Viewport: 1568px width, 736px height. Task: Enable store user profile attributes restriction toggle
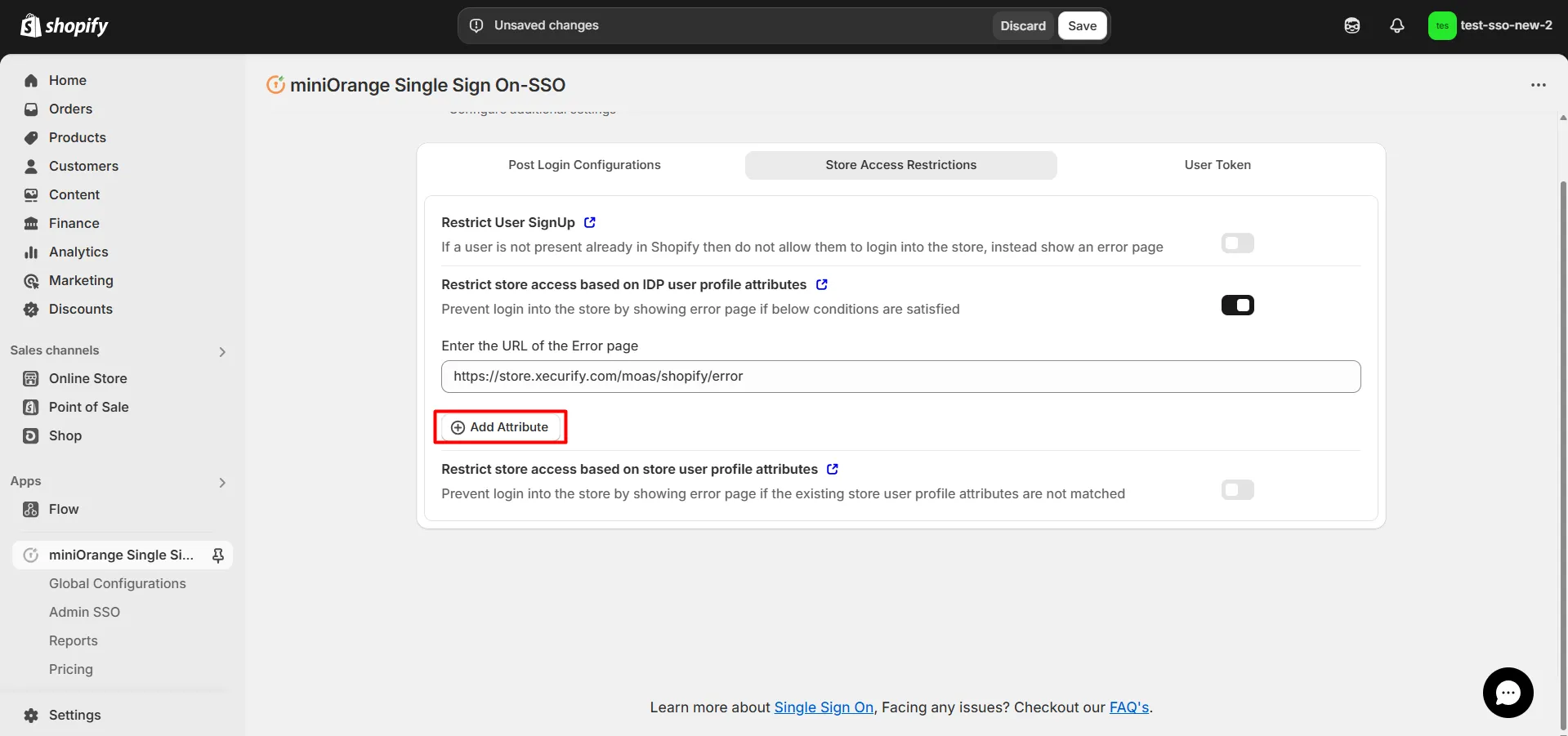[x=1237, y=489]
